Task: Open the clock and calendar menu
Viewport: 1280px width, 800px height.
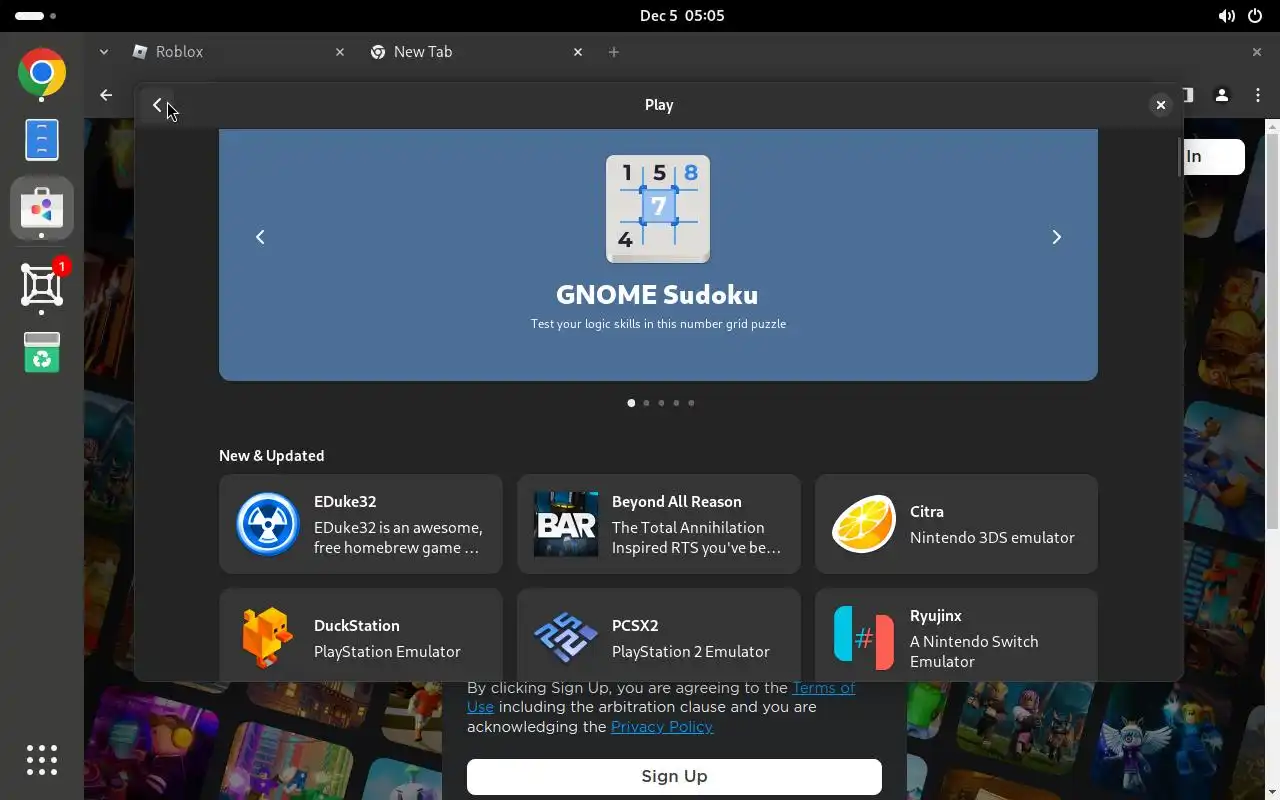Action: 682,16
